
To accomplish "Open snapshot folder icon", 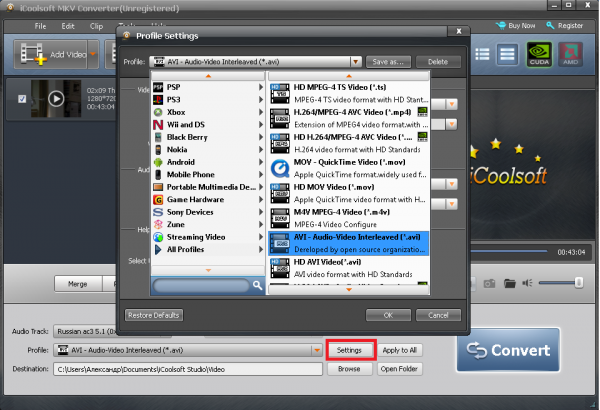I will click(509, 284).
